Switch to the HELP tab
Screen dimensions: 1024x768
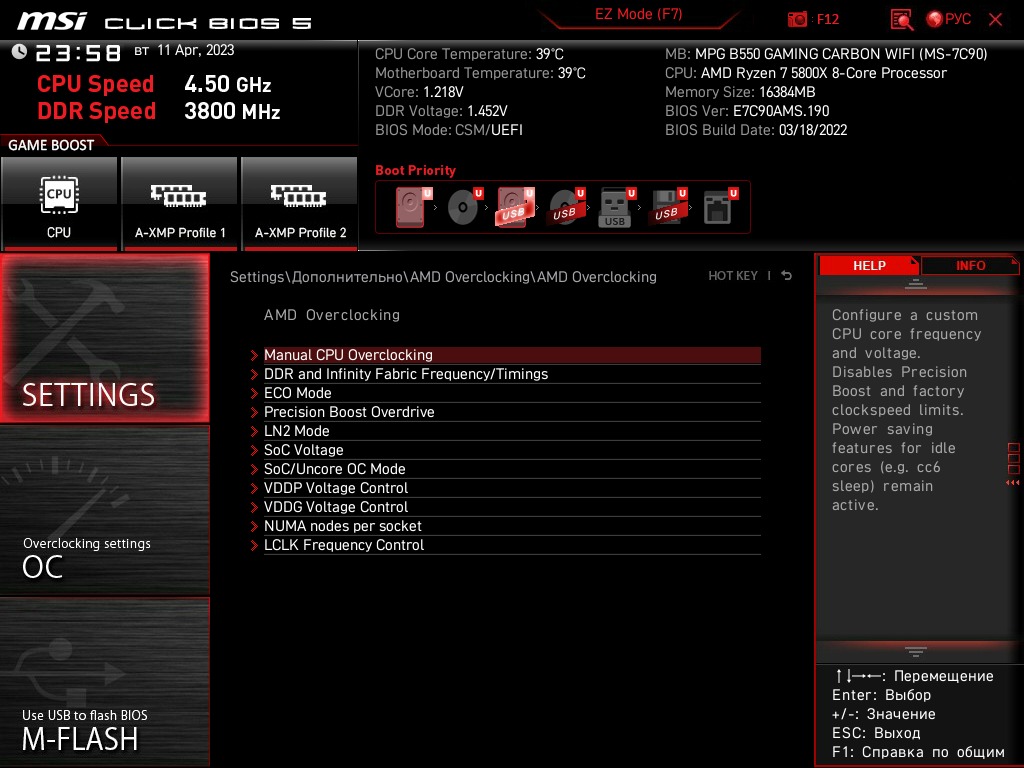[869, 265]
